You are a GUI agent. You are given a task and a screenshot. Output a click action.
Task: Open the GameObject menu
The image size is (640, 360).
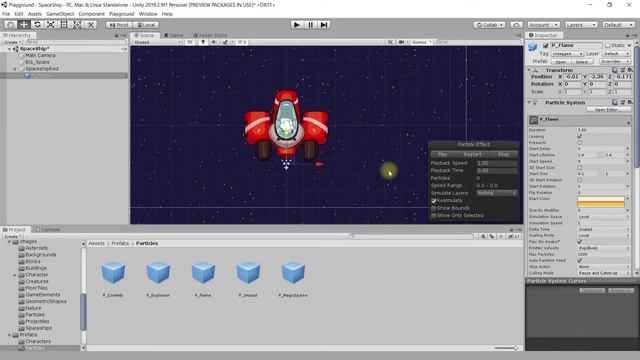pyautogui.click(x=60, y=14)
